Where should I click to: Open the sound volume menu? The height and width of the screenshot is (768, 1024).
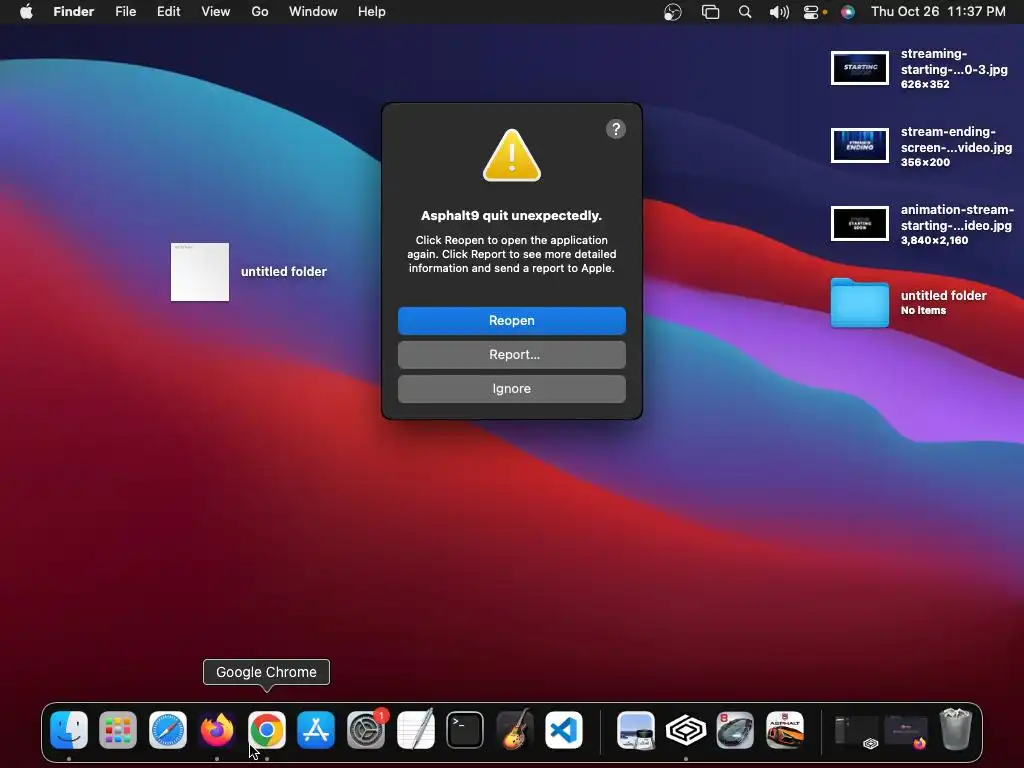[778, 12]
